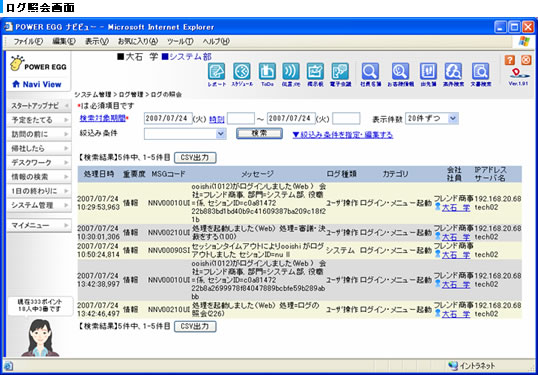Open the スケジュール (Schedule) icon
Viewport: 538px width, 375px height.
[x=242, y=74]
